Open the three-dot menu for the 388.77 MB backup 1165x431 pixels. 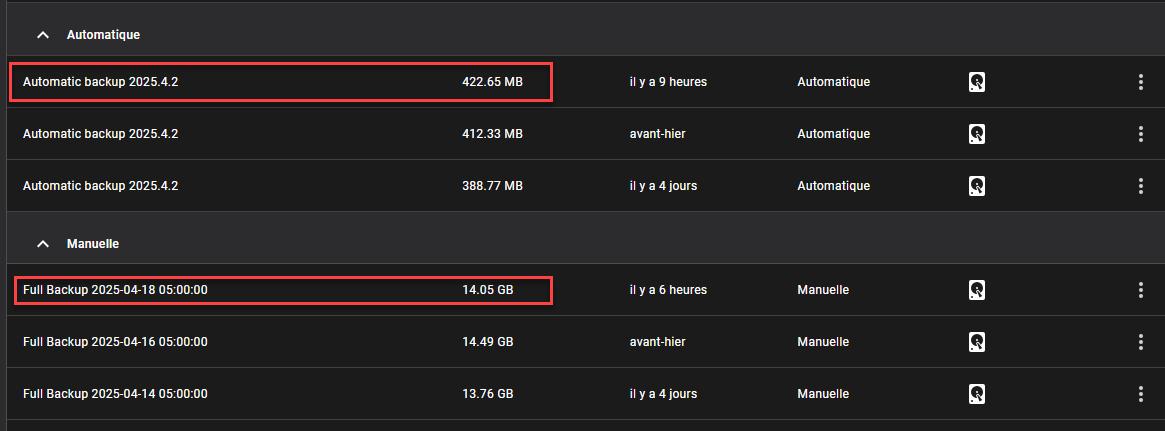click(x=1140, y=186)
